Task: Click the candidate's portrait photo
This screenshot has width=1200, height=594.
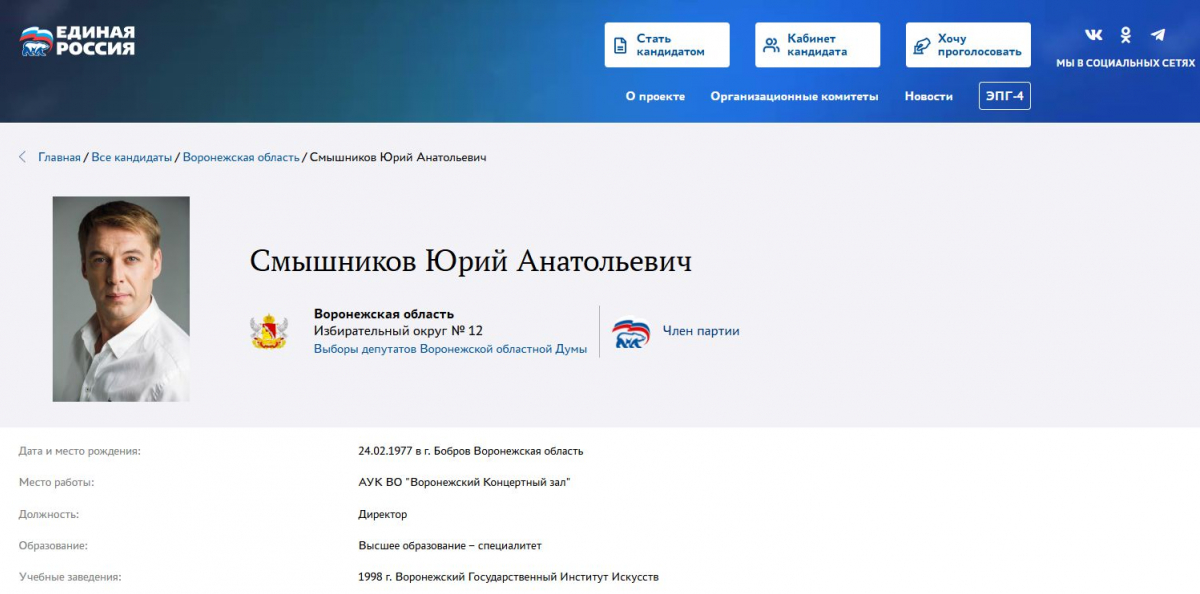Action: click(121, 299)
